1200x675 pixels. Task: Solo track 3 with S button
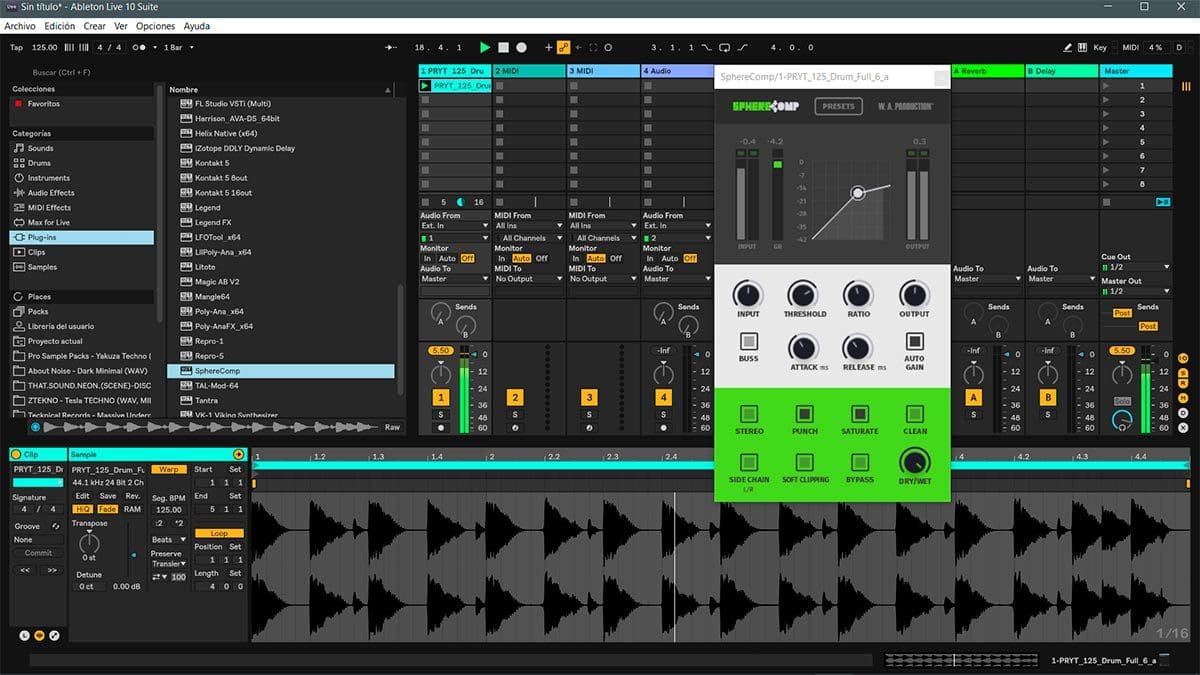tap(589, 414)
